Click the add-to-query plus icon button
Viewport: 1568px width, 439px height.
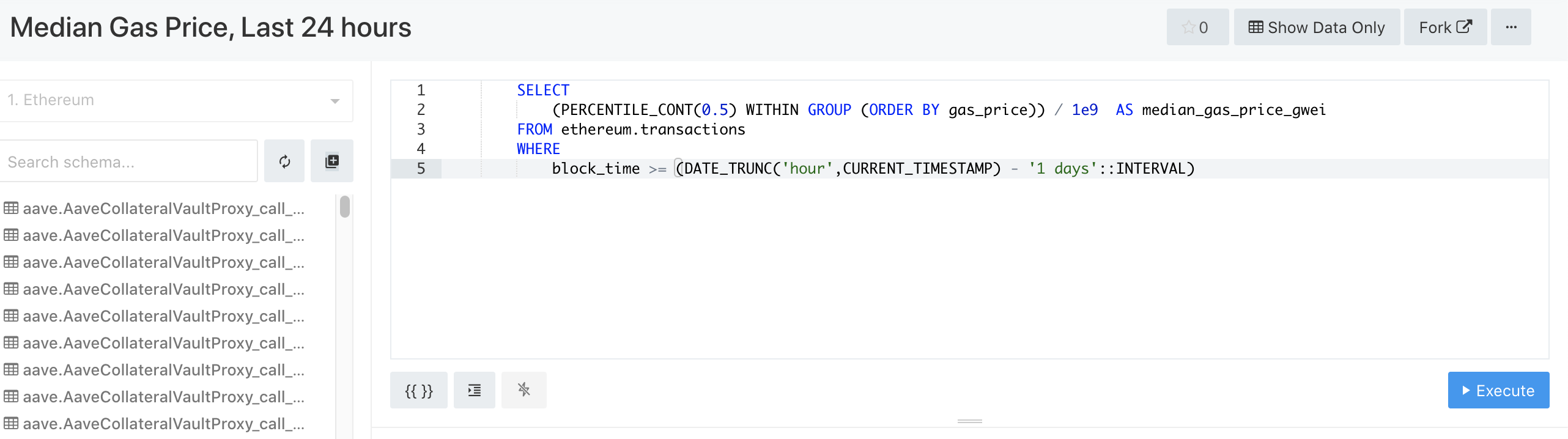332,161
